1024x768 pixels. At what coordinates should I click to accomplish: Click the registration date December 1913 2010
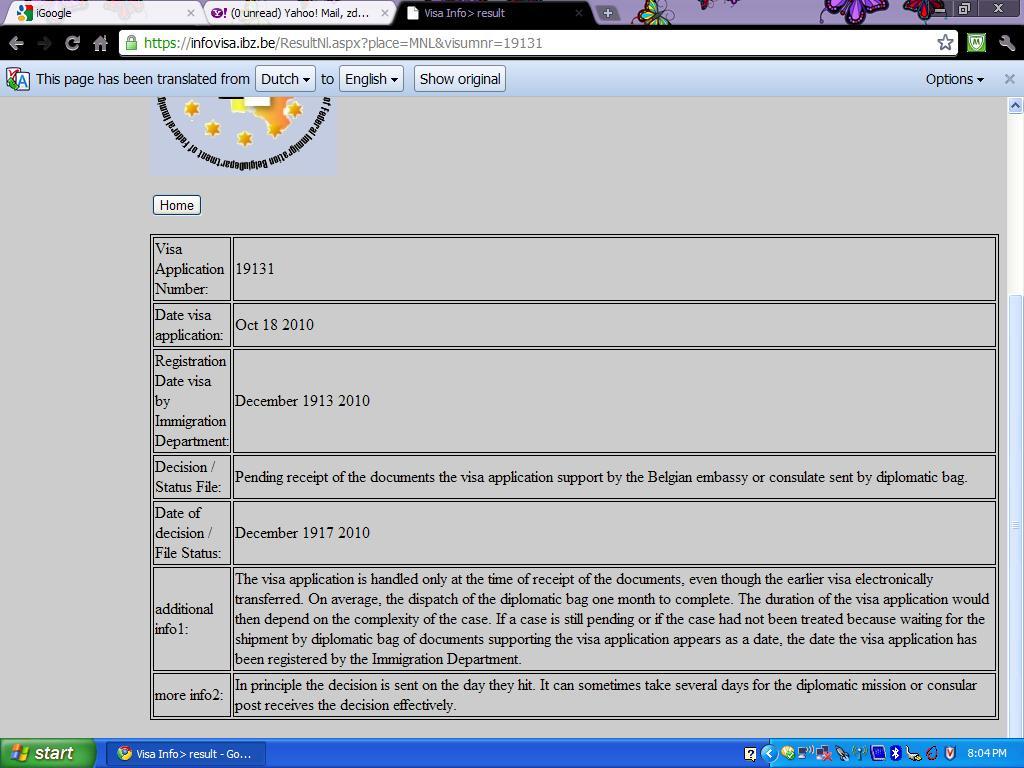click(x=302, y=401)
